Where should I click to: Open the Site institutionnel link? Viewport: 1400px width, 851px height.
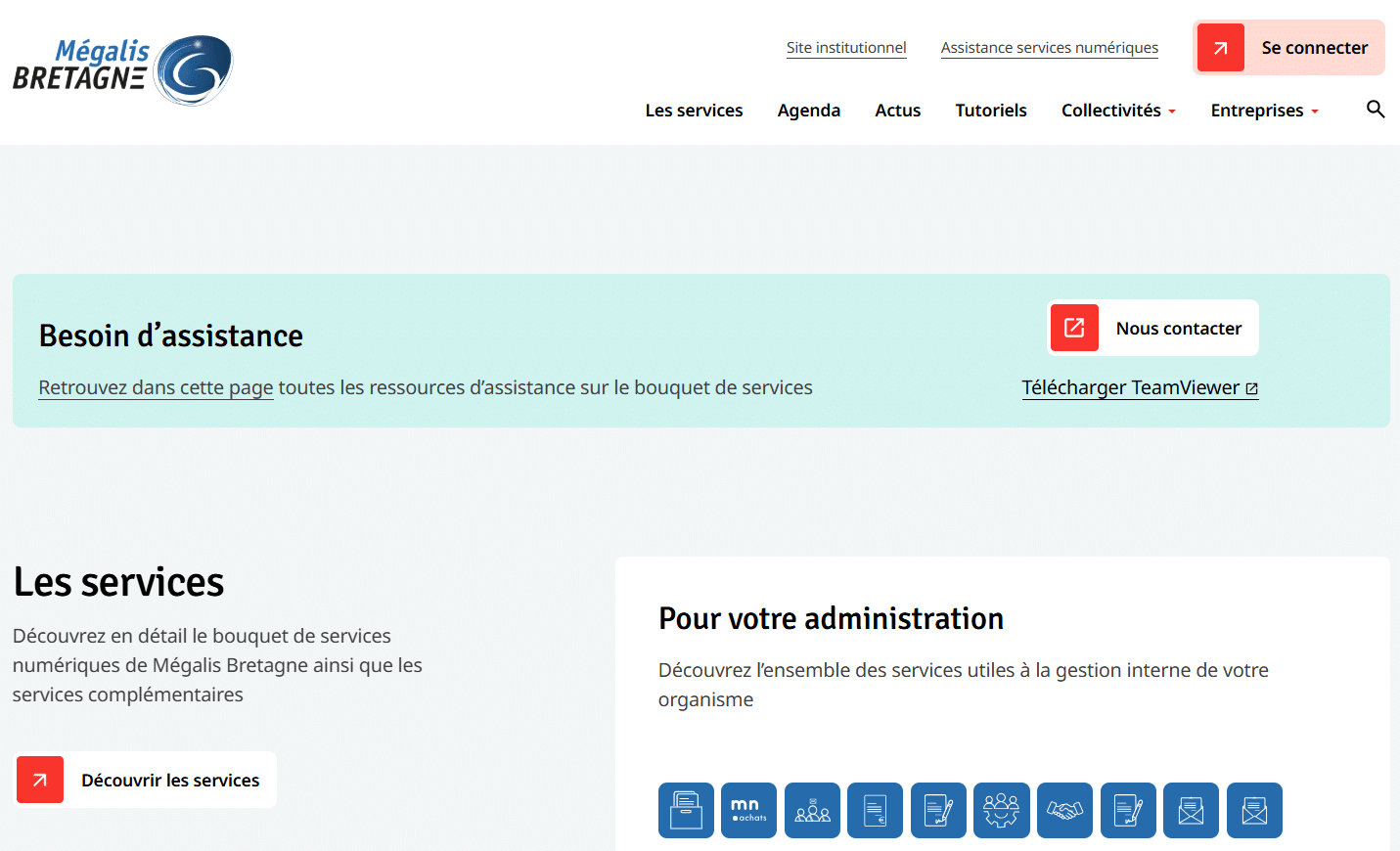846,48
